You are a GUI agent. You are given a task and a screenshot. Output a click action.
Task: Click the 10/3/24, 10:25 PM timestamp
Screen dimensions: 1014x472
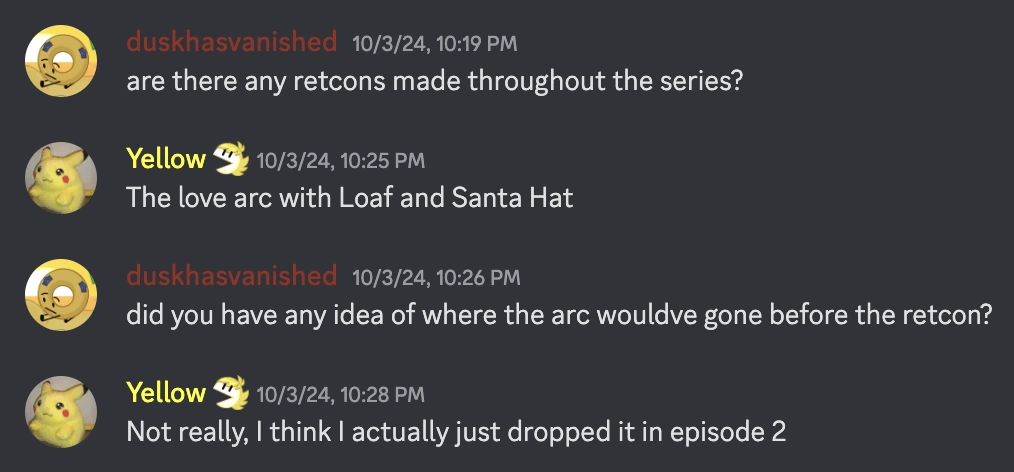[x=341, y=161]
